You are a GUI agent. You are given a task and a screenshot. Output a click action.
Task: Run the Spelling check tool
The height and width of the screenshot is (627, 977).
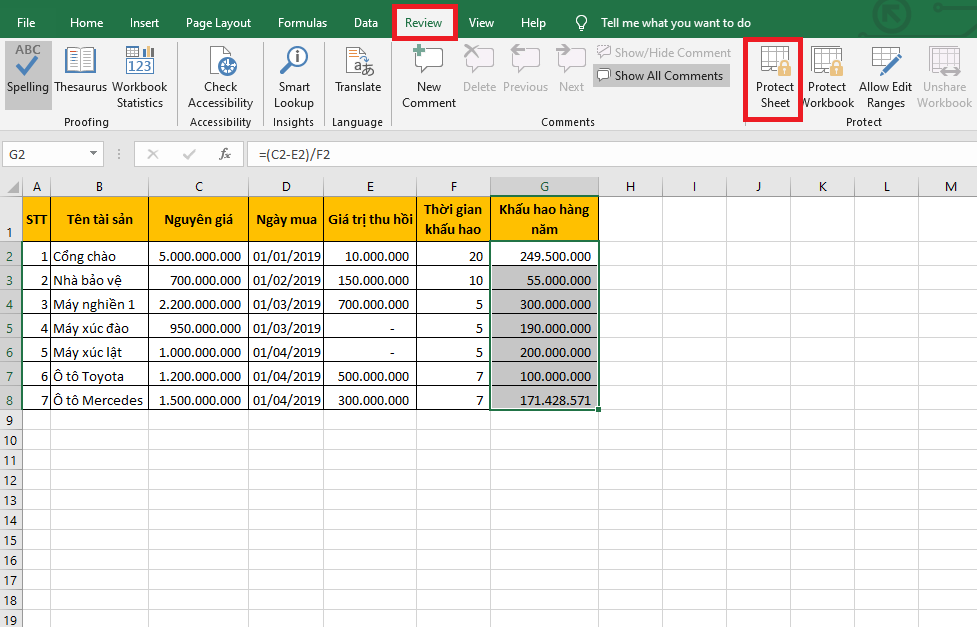point(27,70)
